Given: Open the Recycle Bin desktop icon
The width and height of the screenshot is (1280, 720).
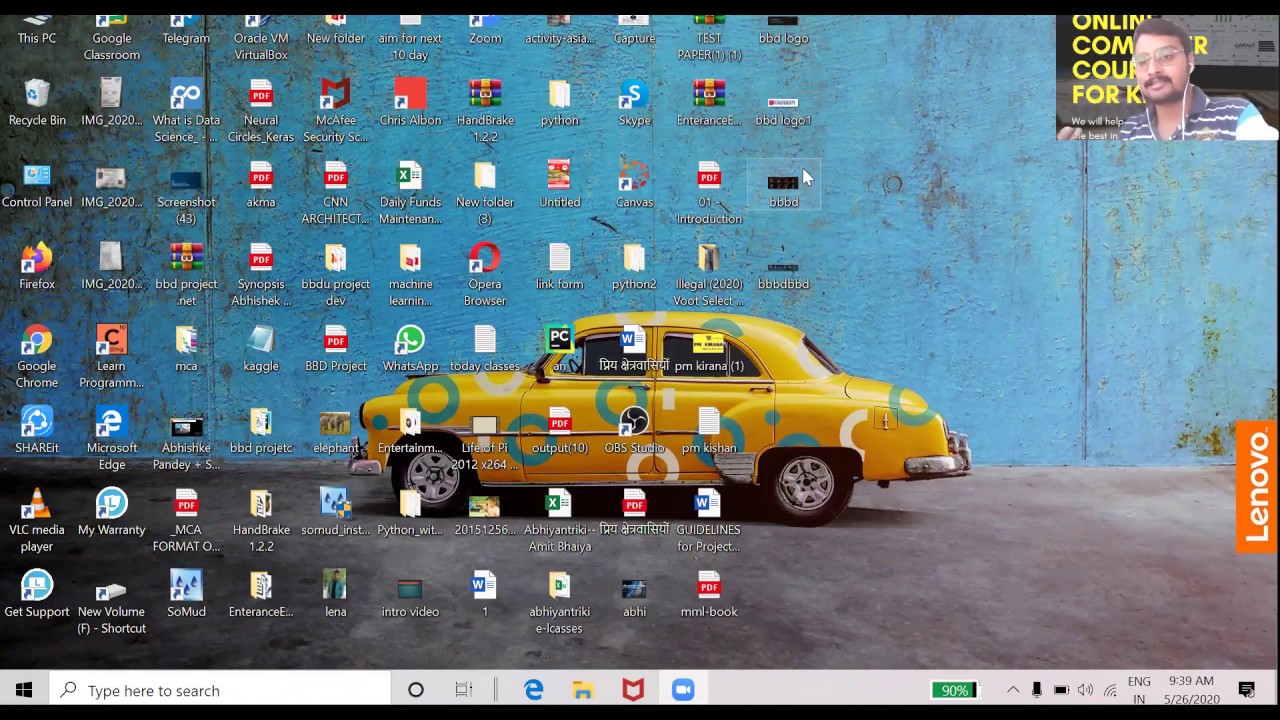Looking at the screenshot, I should pos(37,103).
